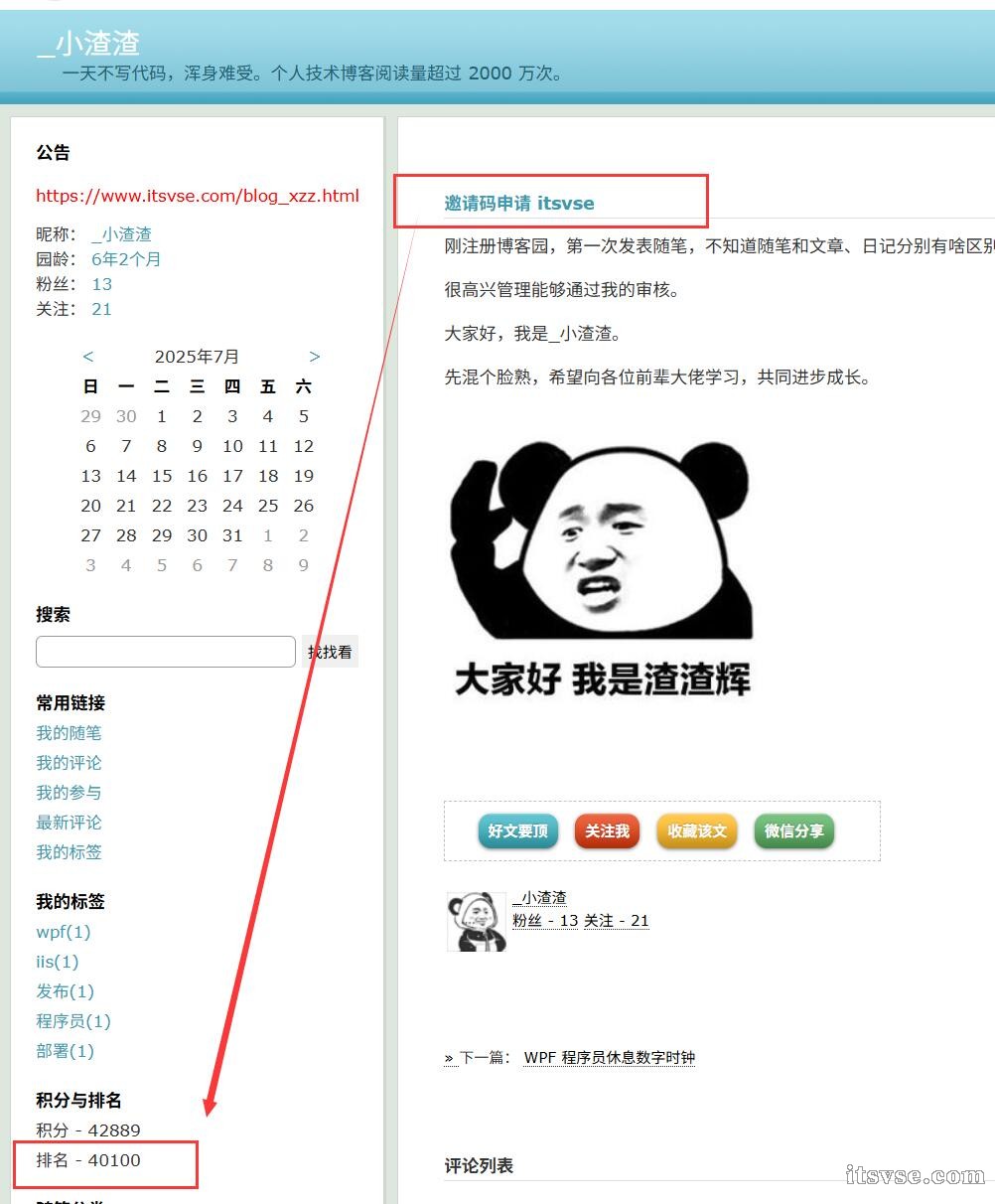The image size is (995, 1204).
Task: Open the wpf(1) tag
Action: (64, 932)
